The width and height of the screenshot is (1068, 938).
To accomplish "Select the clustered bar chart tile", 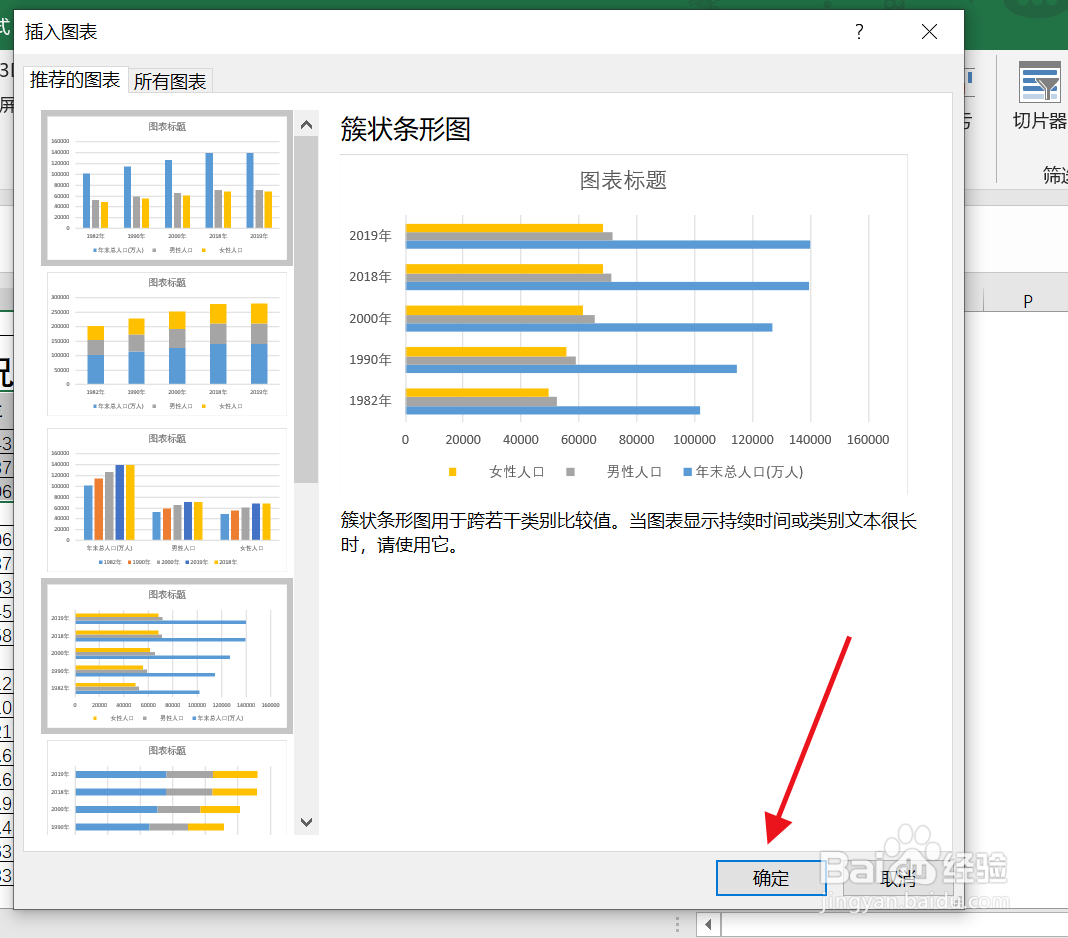I will click(166, 655).
